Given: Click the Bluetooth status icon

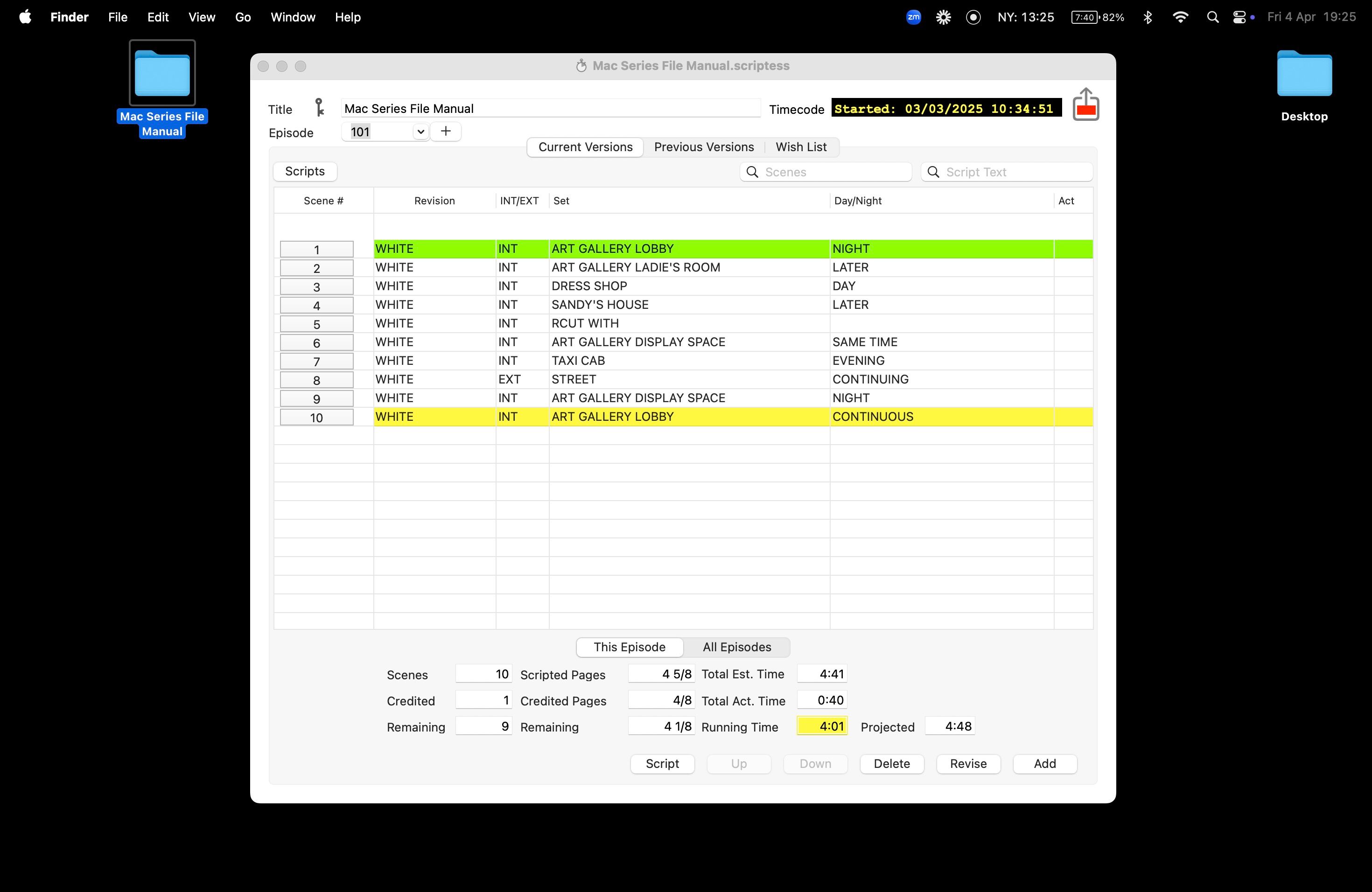Looking at the screenshot, I should tap(1147, 17).
